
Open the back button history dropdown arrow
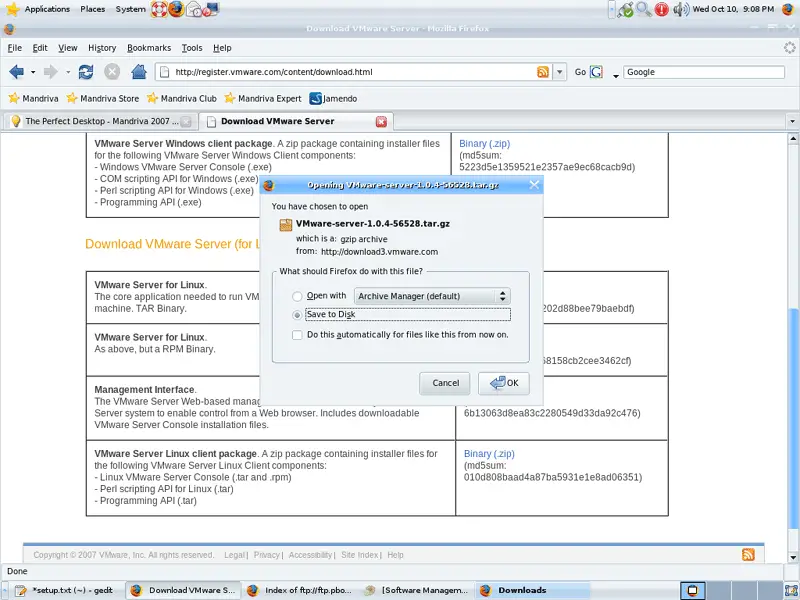[33, 72]
